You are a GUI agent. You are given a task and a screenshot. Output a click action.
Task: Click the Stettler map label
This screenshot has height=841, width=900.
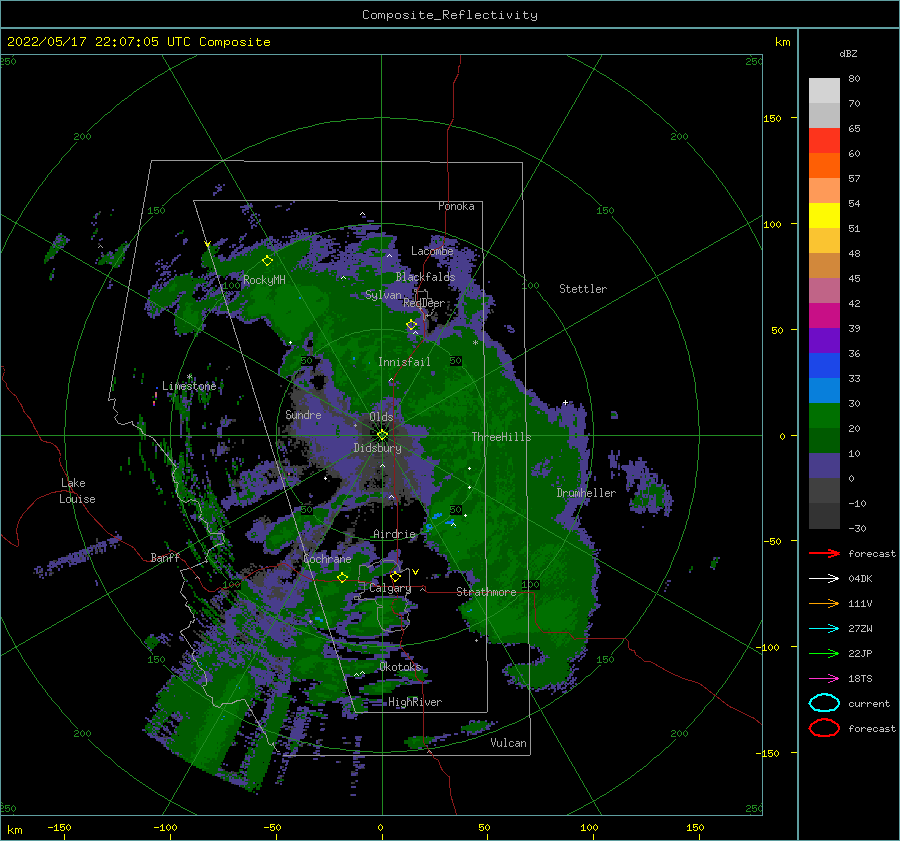click(583, 289)
